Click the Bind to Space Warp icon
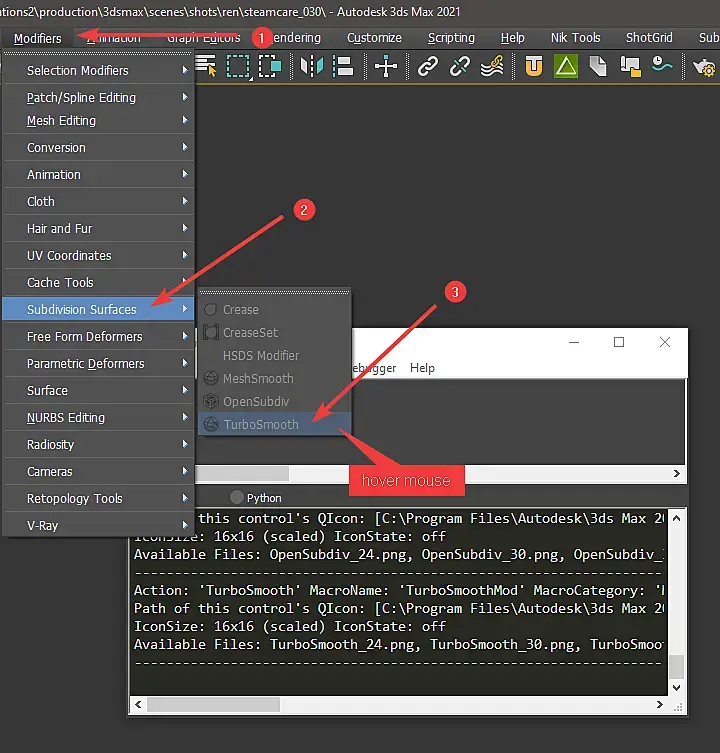Screen dimensions: 720x753 coord(491,67)
